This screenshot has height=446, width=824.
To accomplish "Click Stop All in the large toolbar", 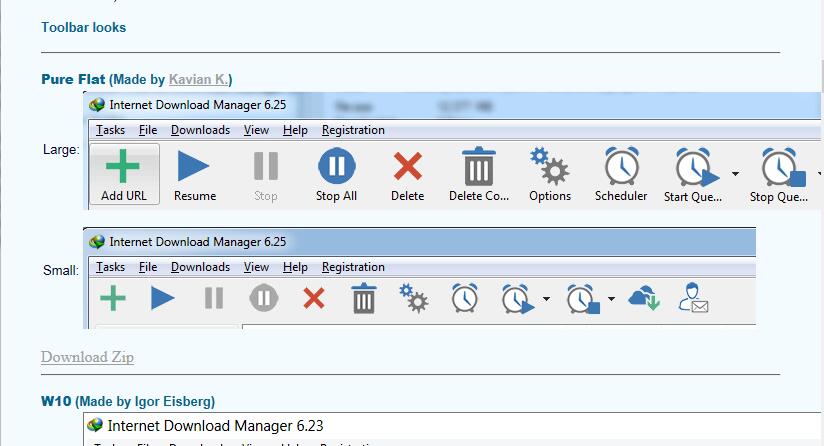I will point(336,175).
